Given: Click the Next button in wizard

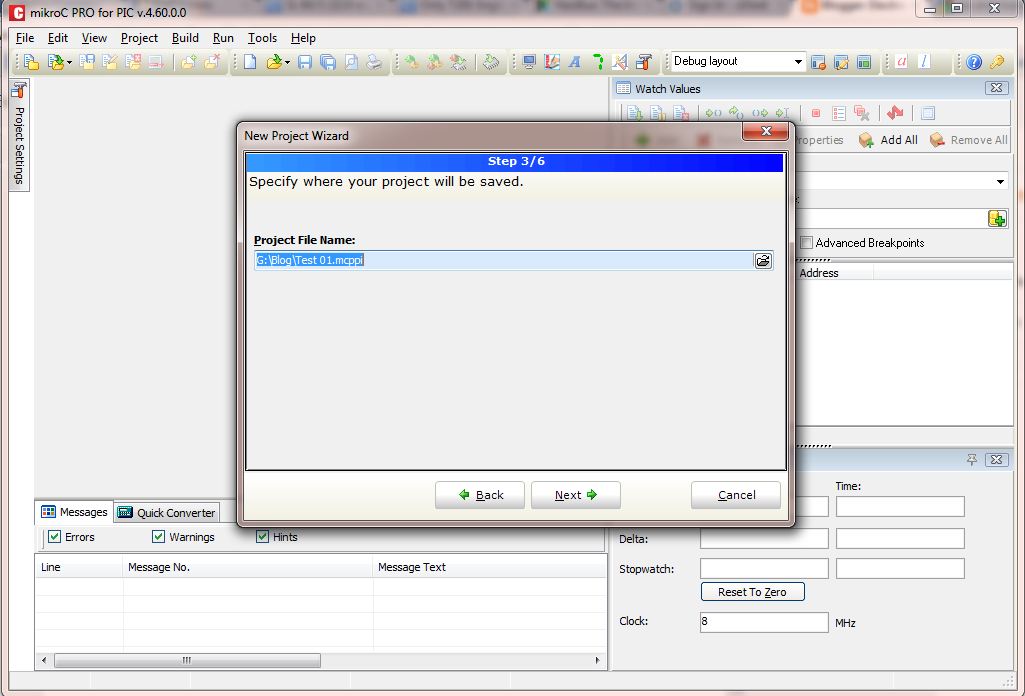Looking at the screenshot, I should pos(576,495).
